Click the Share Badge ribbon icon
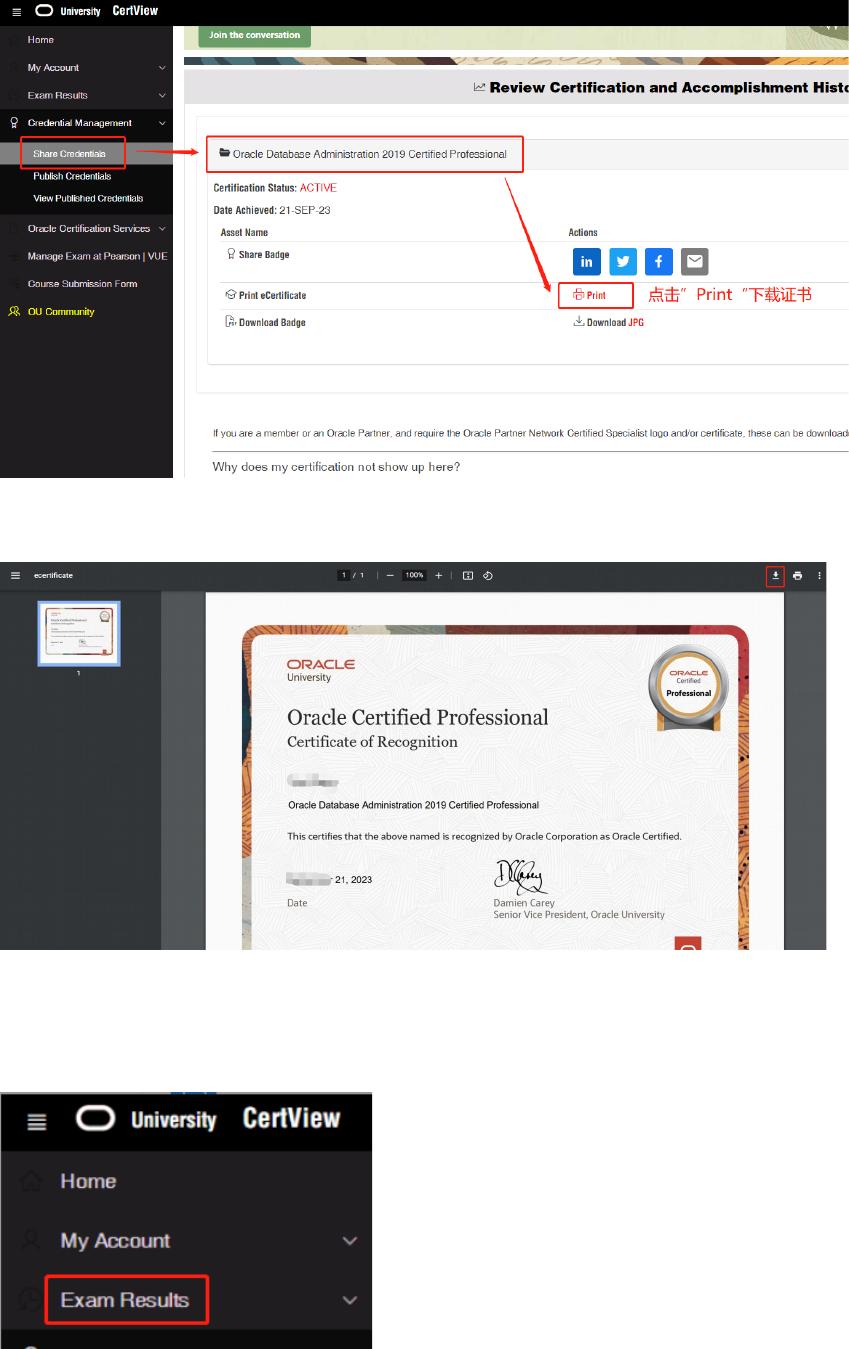The image size is (849, 1349). [x=231, y=254]
